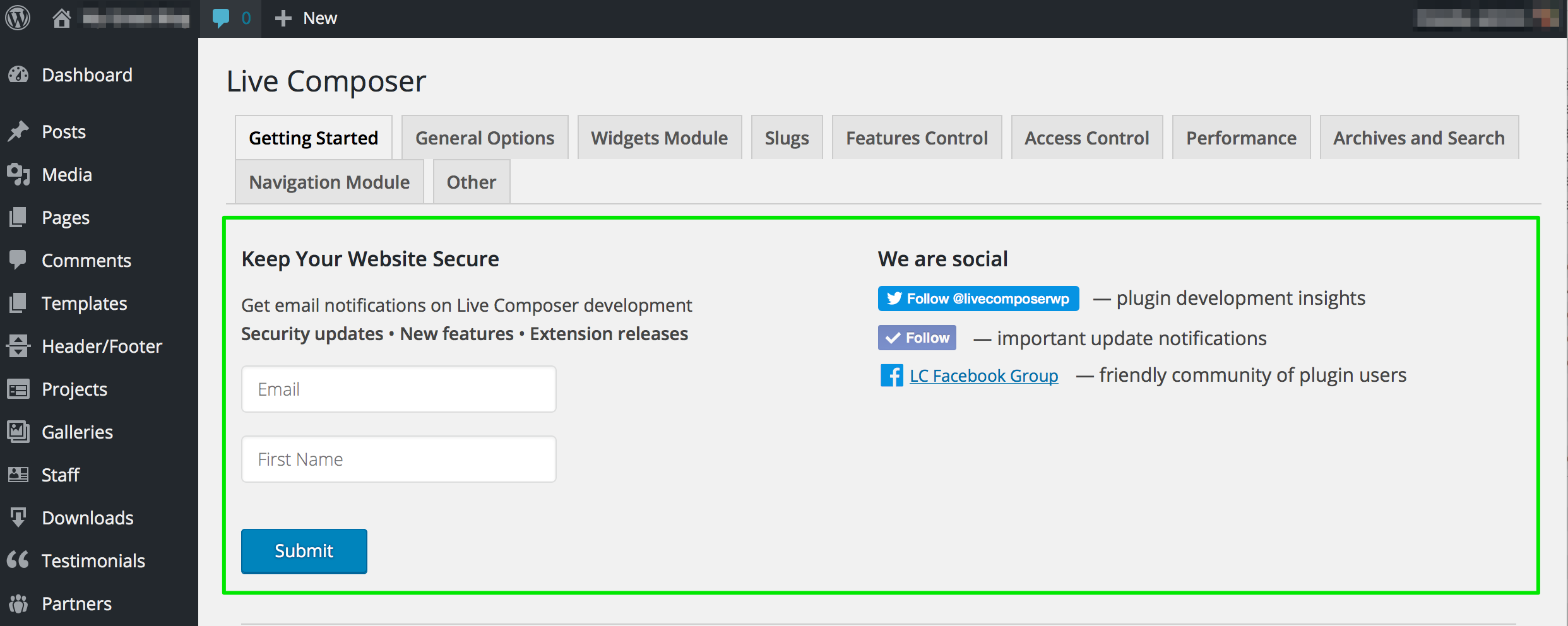Click the Testimonials quote icon
This screenshot has width=1568, height=626.
tap(19, 560)
